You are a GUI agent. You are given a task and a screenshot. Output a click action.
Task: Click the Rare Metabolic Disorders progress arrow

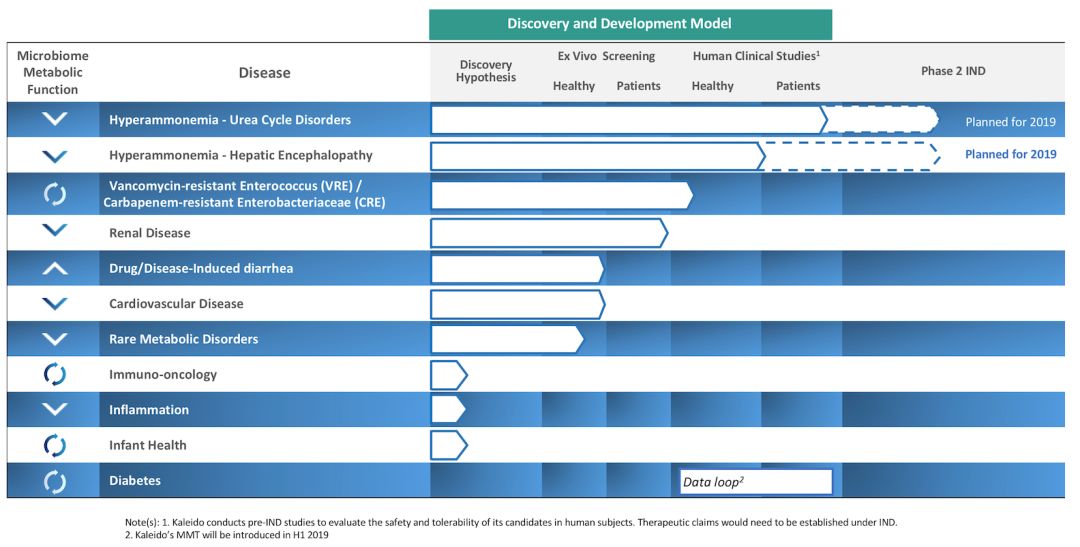(x=507, y=339)
